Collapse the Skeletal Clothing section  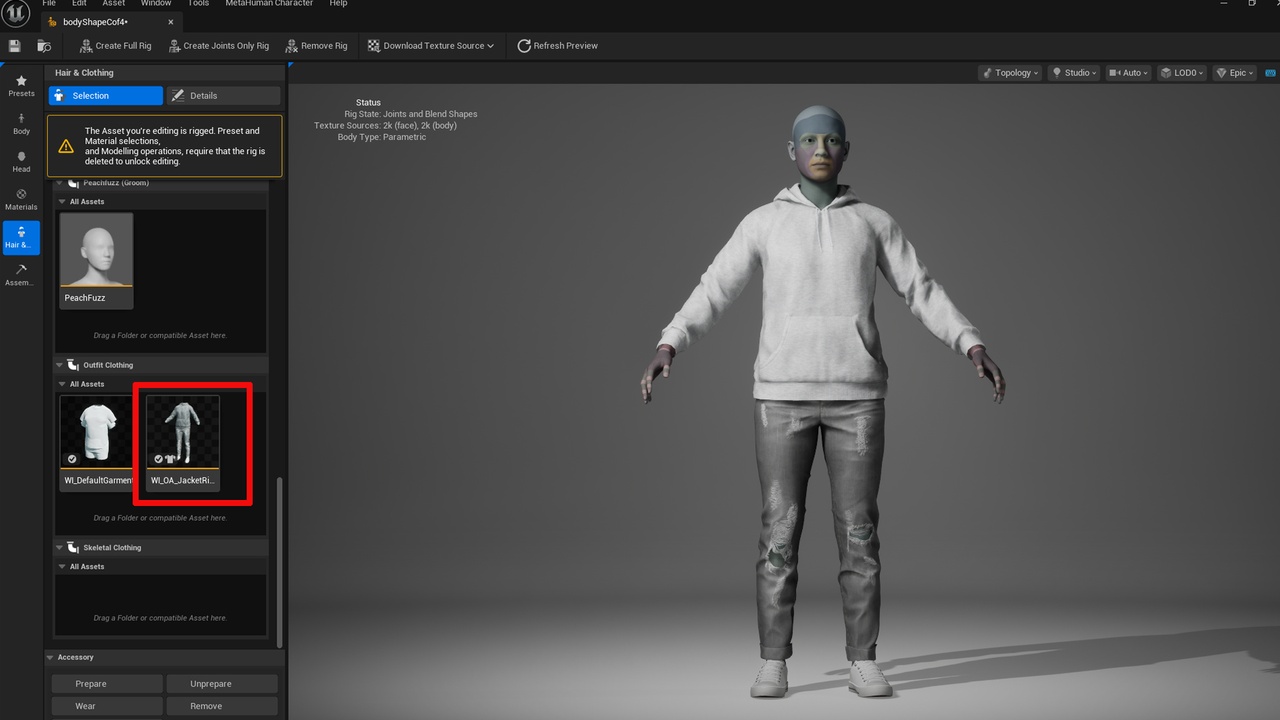61,548
